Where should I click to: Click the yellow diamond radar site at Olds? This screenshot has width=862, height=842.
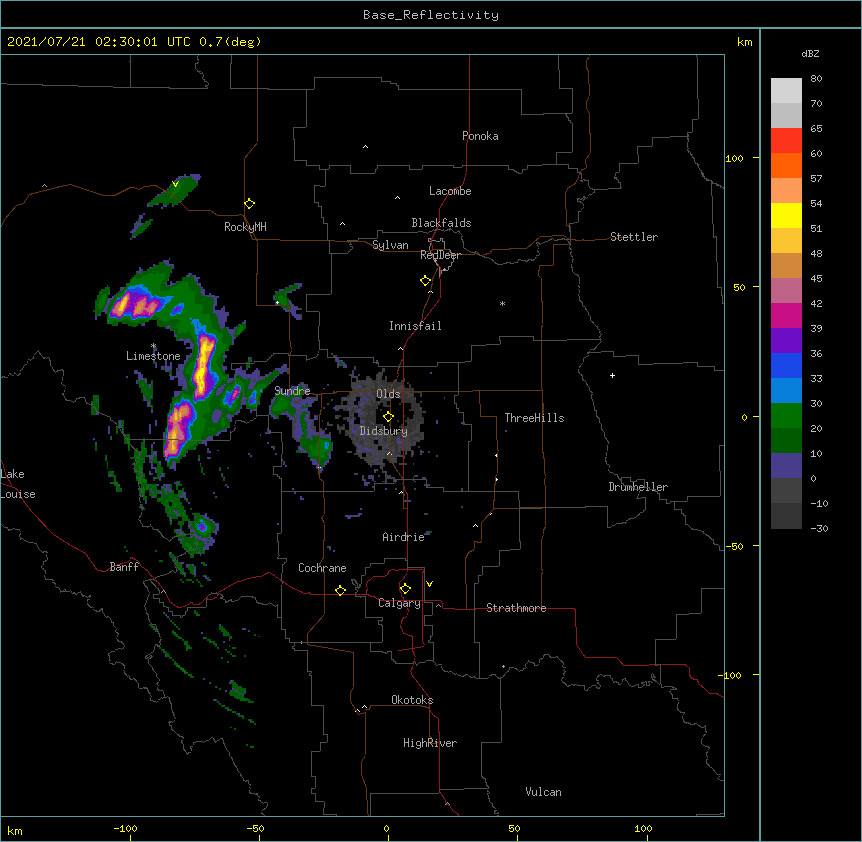(x=388, y=417)
